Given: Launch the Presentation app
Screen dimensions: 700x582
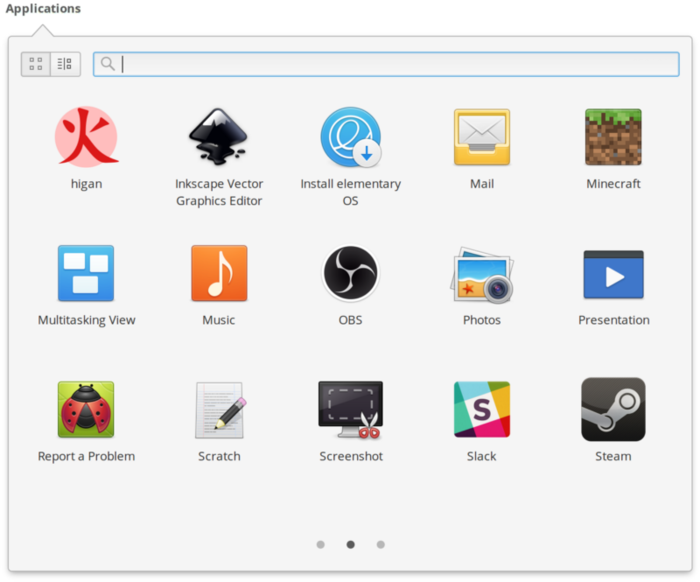Looking at the screenshot, I should [613, 274].
